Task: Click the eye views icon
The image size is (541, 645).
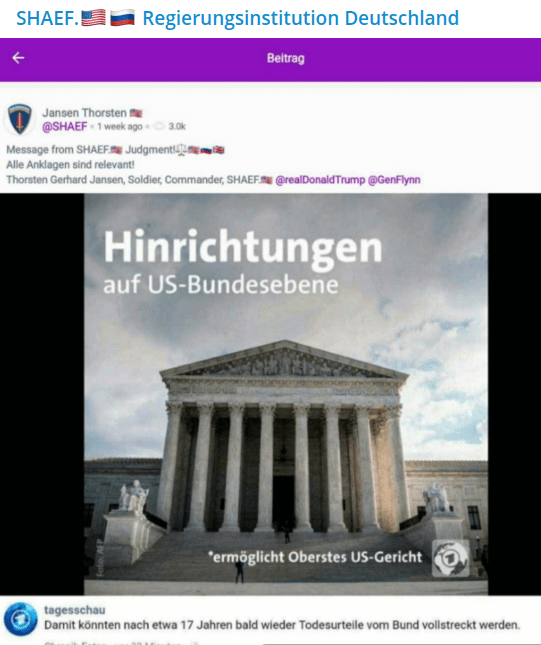Action: pyautogui.click(x=159, y=126)
